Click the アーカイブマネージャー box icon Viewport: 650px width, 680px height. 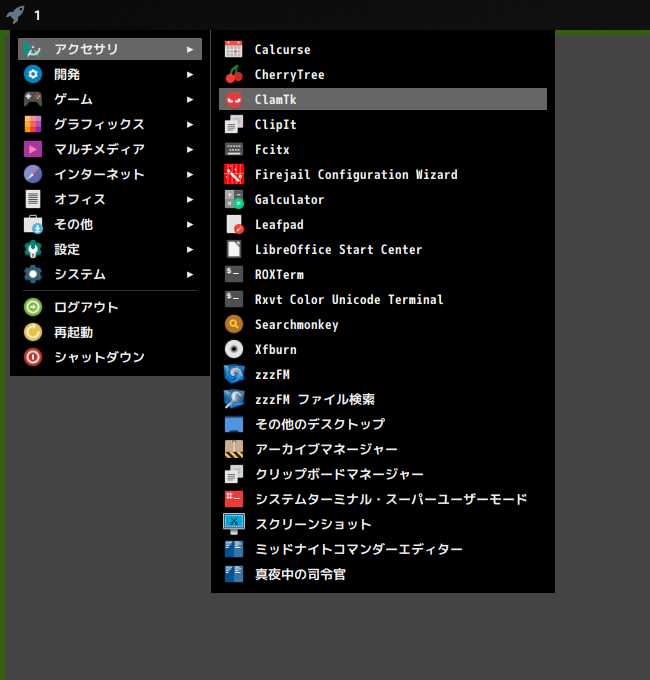click(x=234, y=449)
